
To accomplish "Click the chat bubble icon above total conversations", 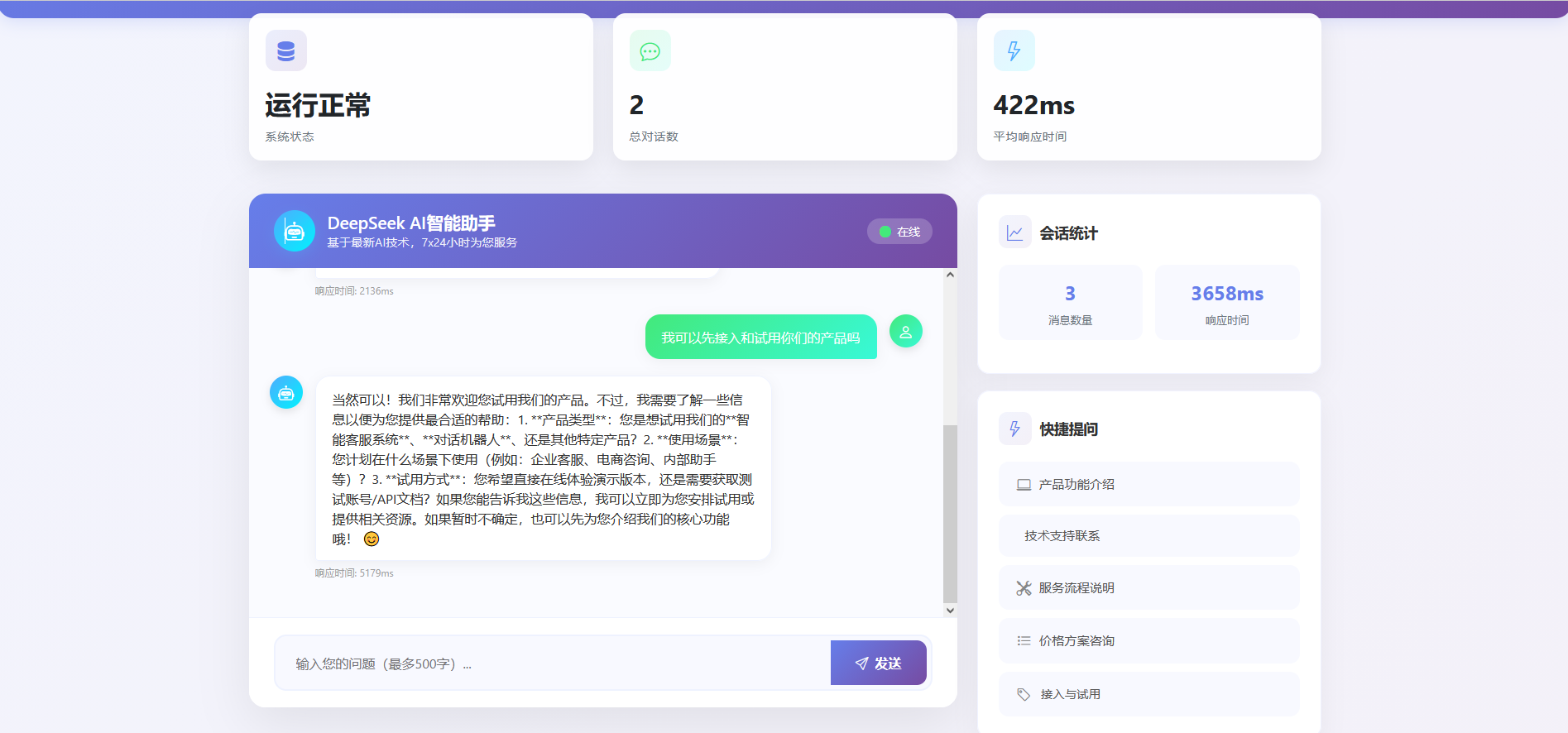I will [650, 51].
